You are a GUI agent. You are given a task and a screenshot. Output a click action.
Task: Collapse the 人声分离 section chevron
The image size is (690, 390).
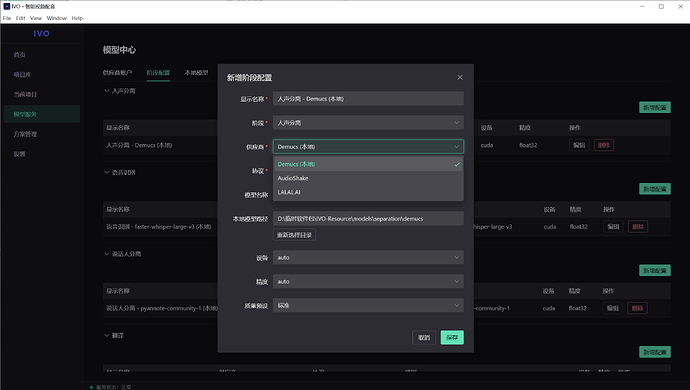click(106, 91)
